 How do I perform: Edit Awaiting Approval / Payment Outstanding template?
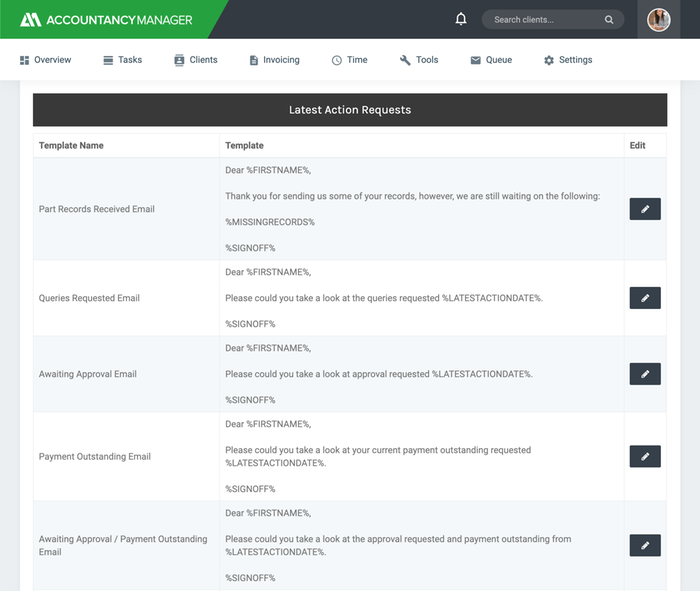pos(645,545)
